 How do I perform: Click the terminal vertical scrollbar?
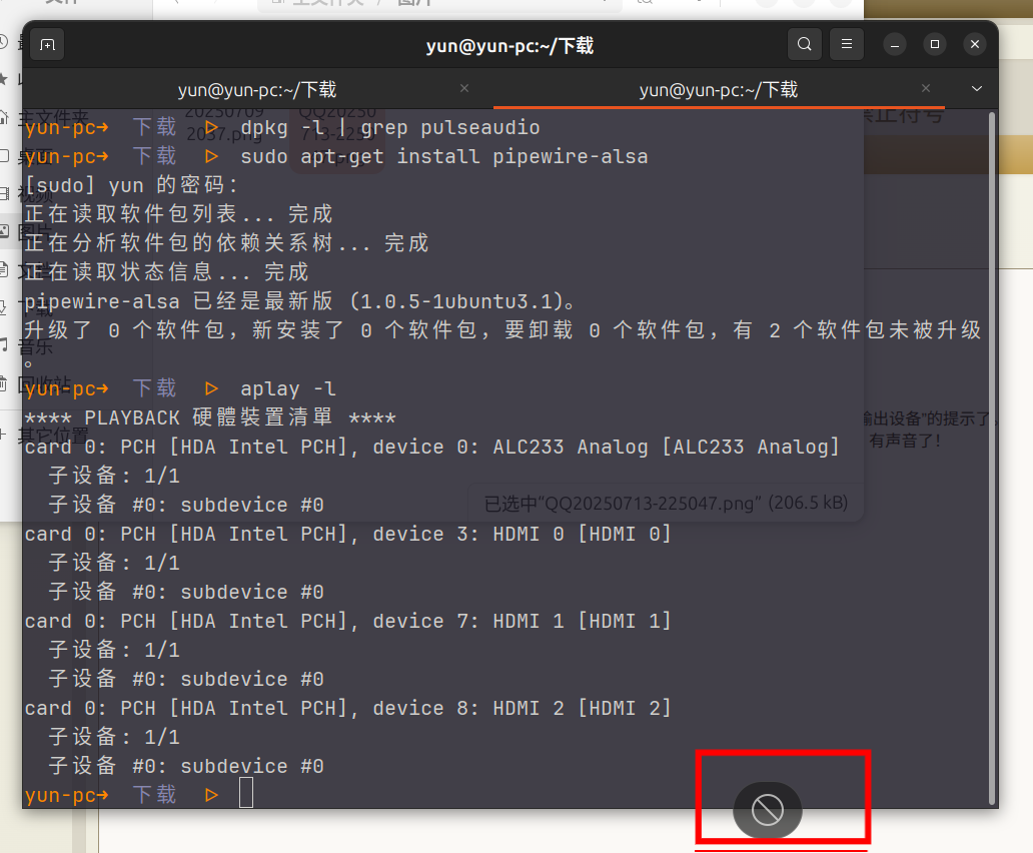(x=991, y=458)
